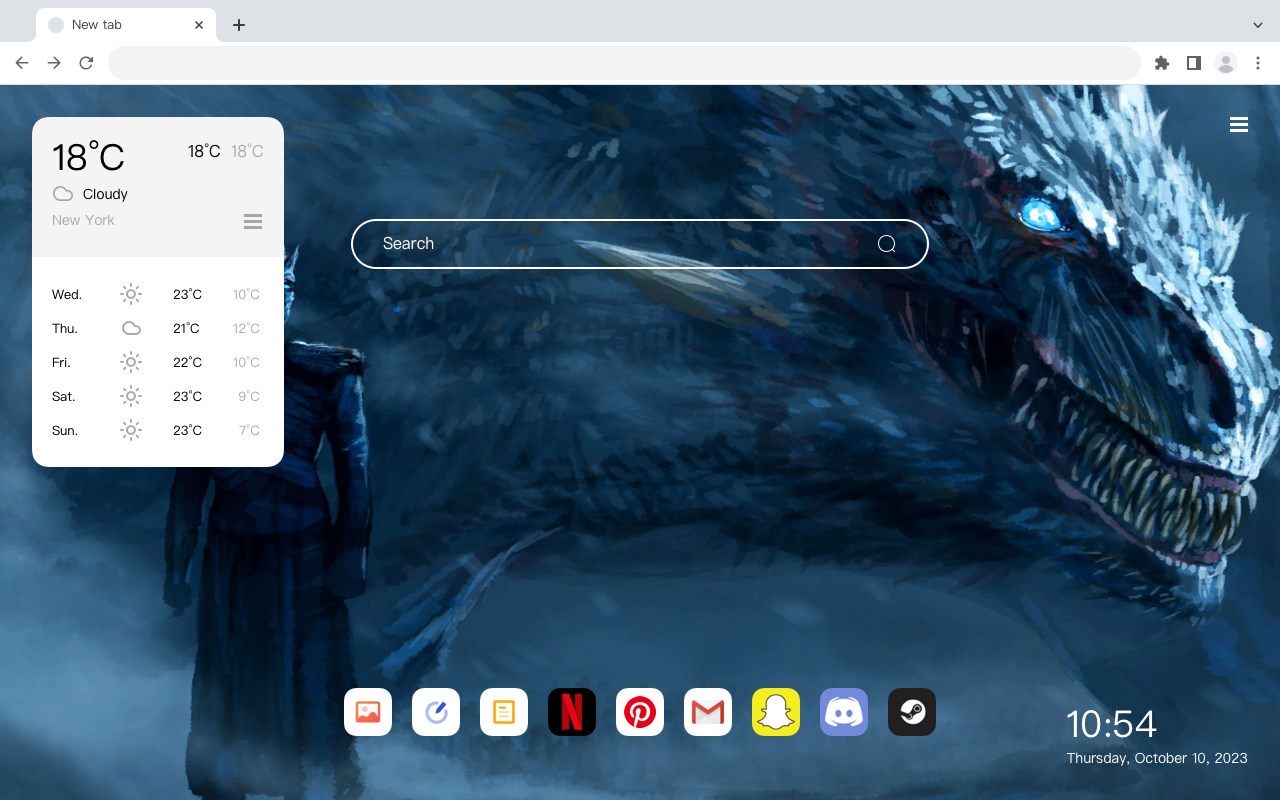Launch Netflix from the dock
1280x800 pixels.
[x=572, y=712]
